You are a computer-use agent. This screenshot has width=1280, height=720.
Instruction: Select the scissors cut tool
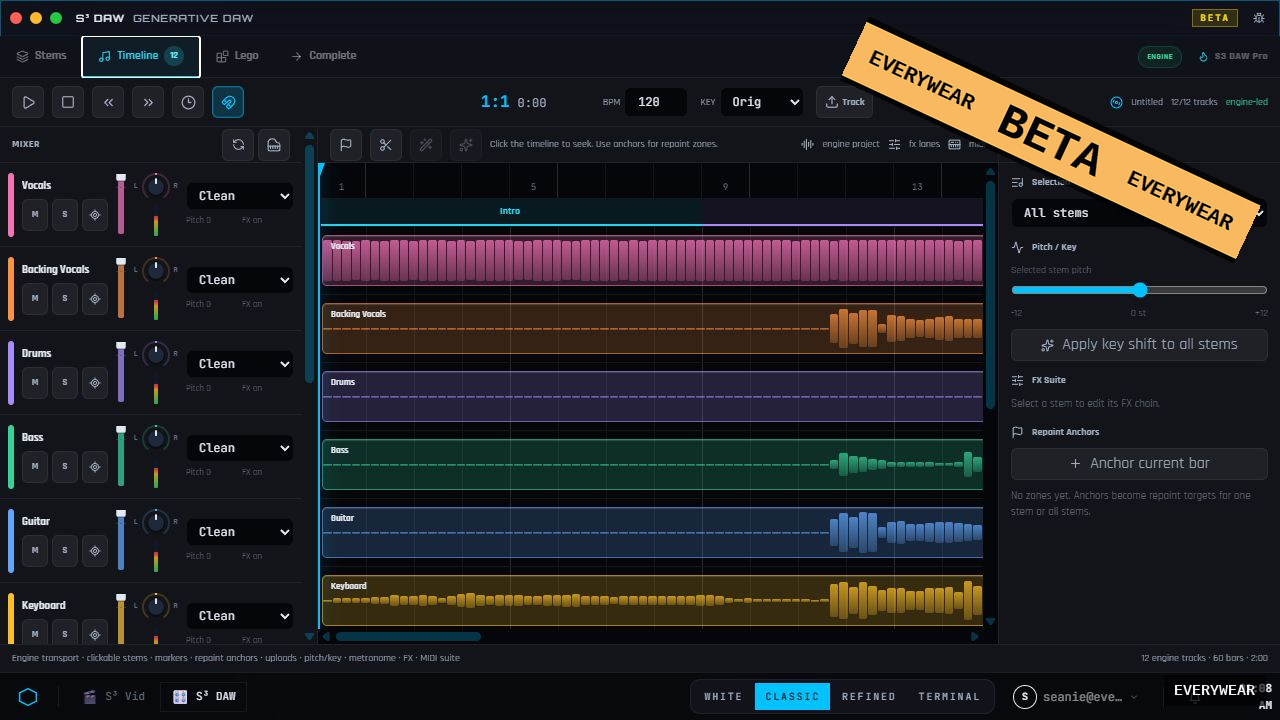pos(385,145)
